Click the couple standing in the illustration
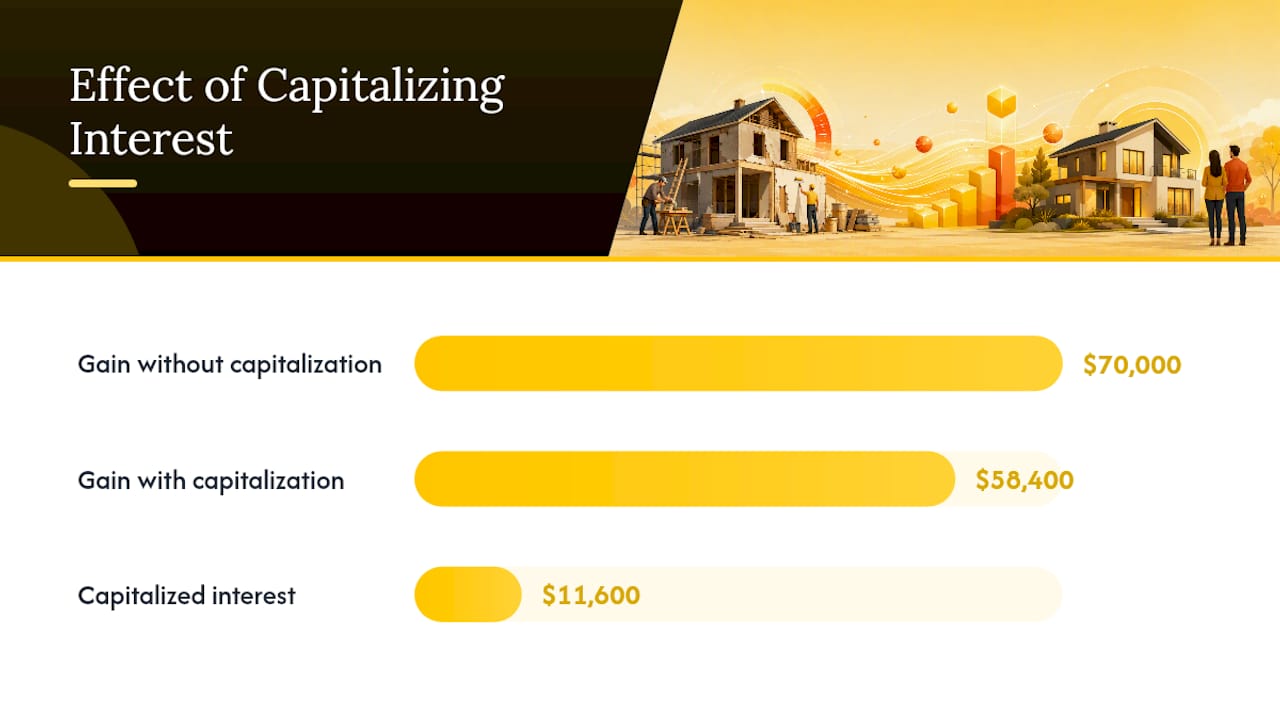This screenshot has width=1280, height=720. 1226,195
